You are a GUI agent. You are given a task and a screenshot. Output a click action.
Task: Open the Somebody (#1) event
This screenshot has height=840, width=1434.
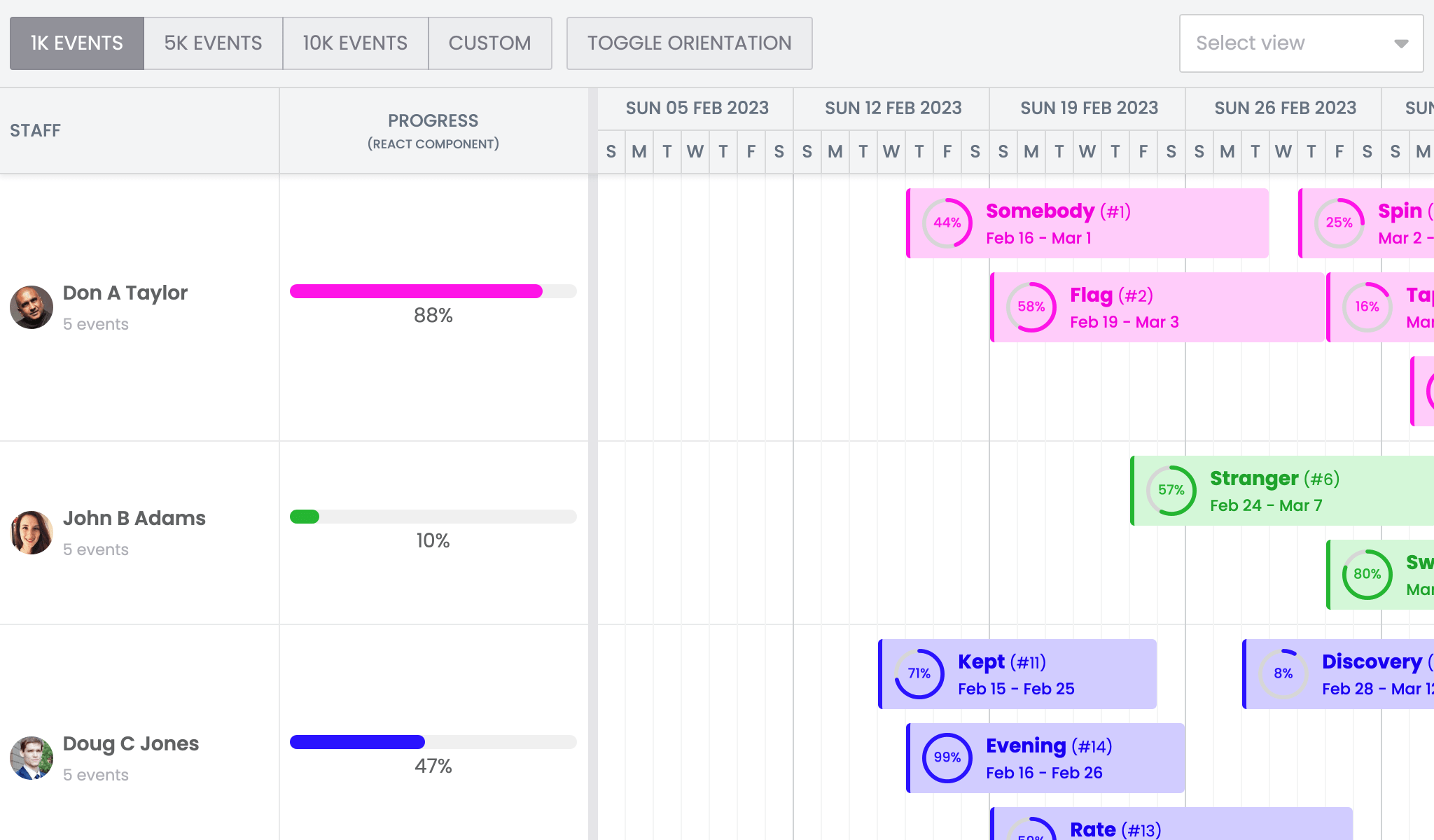(x=1087, y=223)
